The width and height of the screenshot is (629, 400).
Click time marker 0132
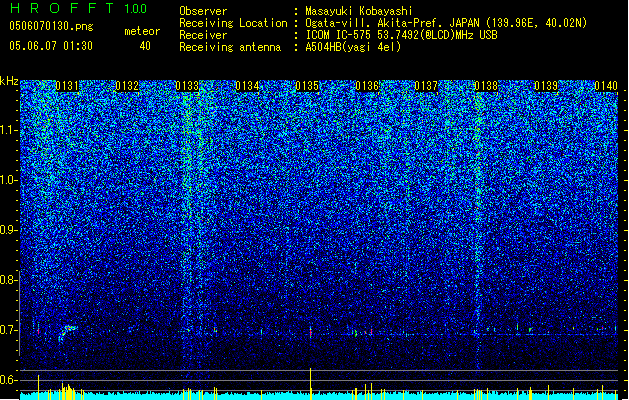[x=127, y=86]
